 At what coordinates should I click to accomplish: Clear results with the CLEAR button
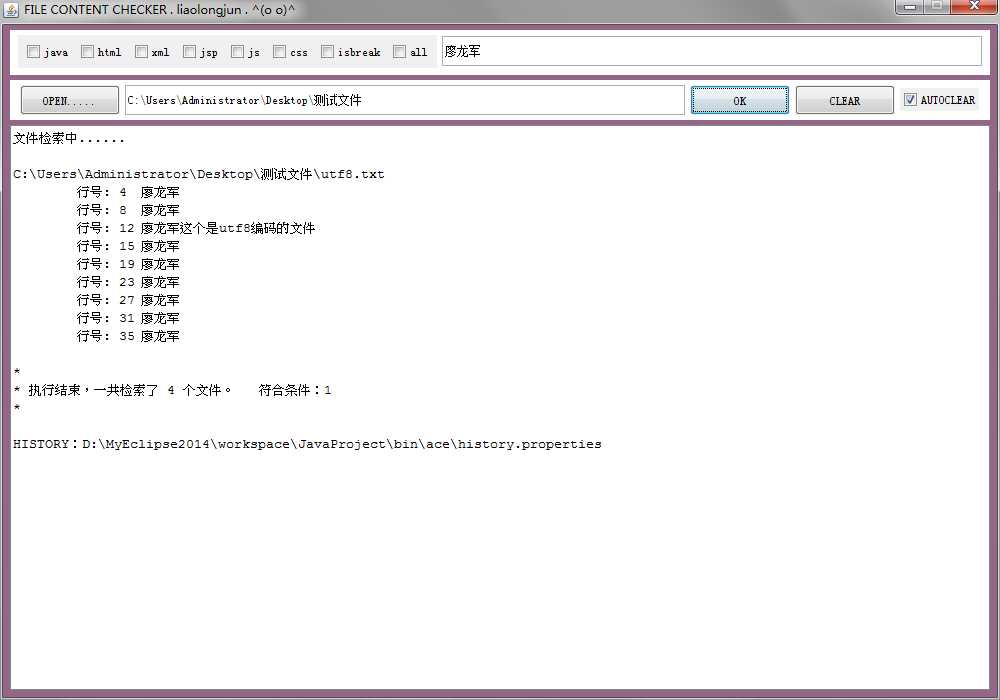tap(844, 100)
